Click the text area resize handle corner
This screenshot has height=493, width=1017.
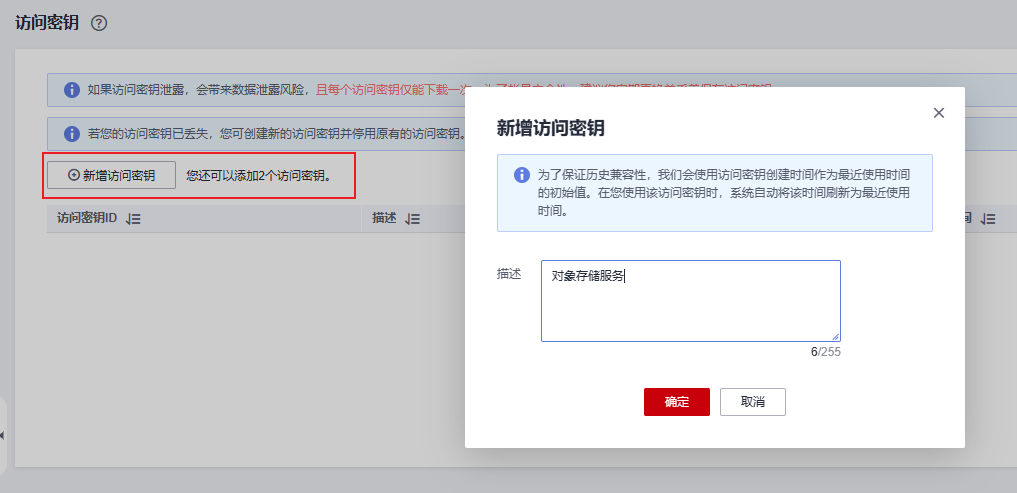[835, 336]
